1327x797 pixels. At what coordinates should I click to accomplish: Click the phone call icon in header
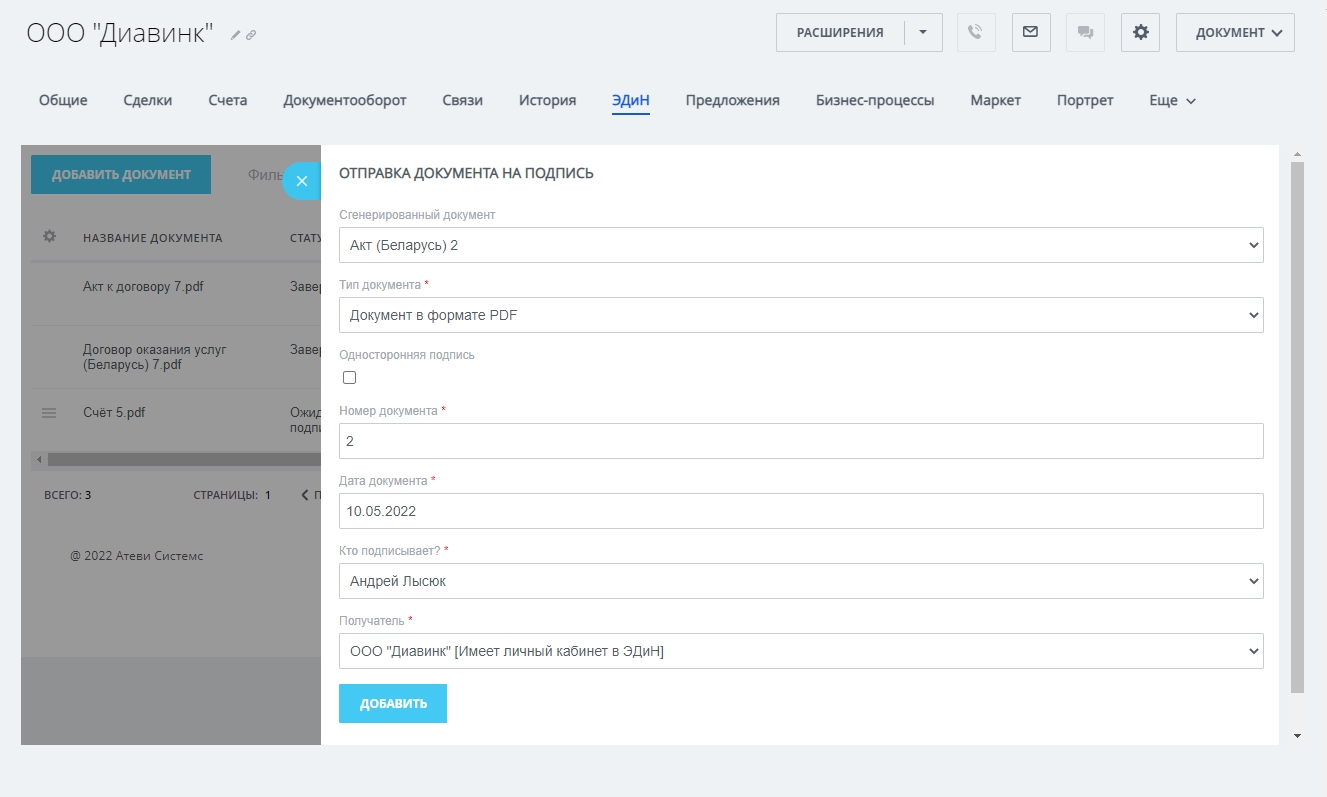(976, 32)
